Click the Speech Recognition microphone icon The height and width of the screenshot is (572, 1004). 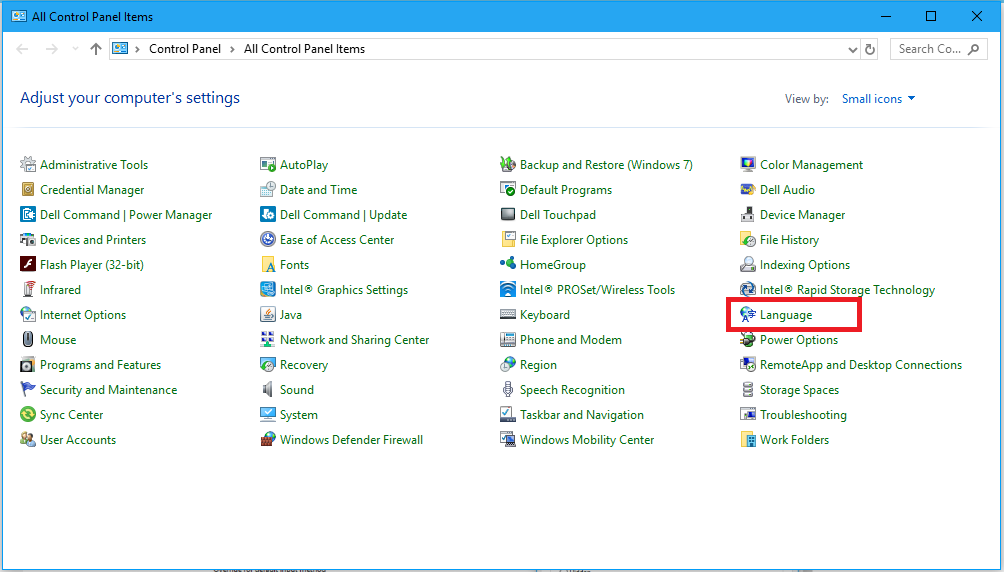click(508, 389)
